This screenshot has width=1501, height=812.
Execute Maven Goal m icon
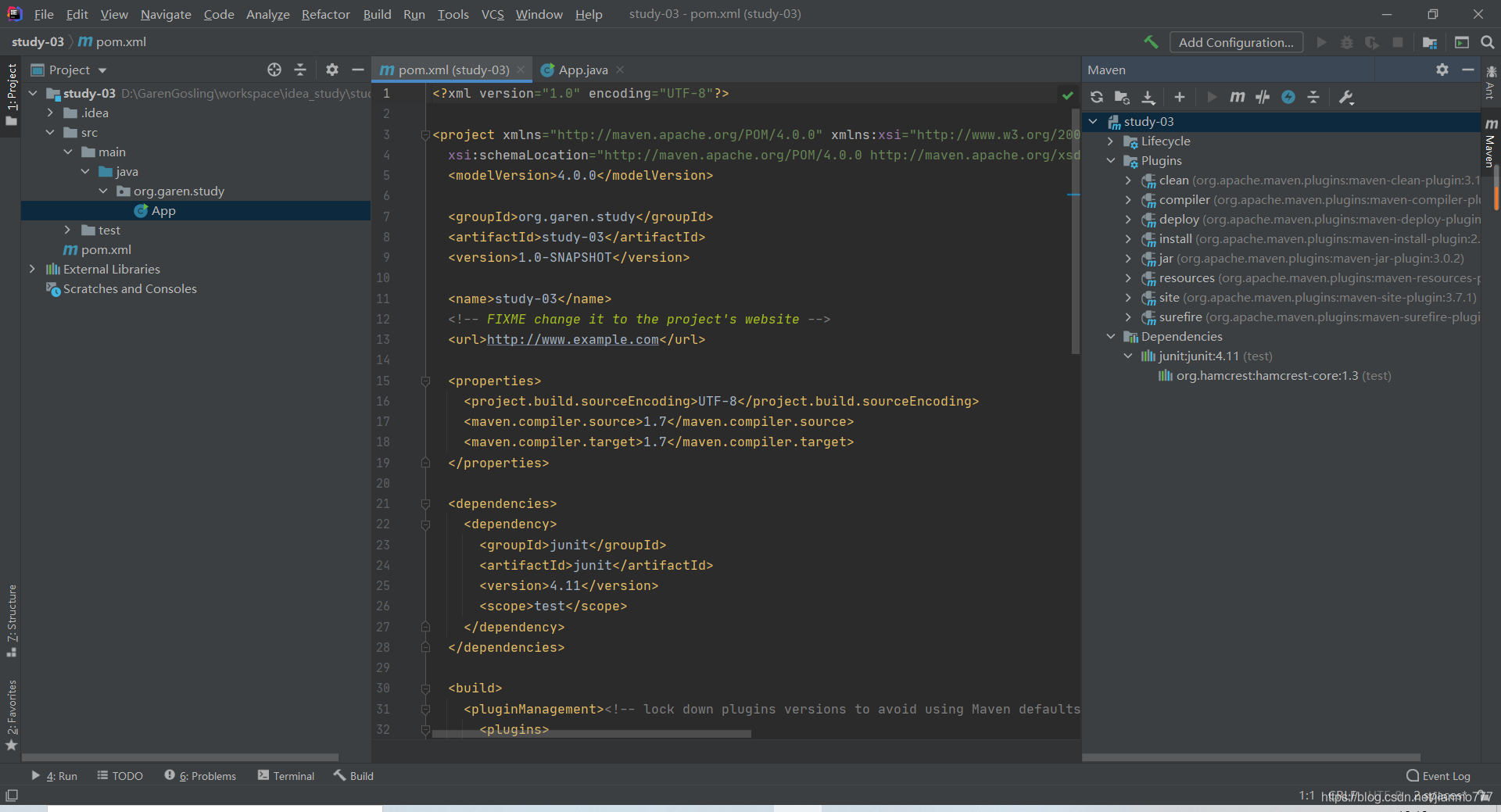1237,97
